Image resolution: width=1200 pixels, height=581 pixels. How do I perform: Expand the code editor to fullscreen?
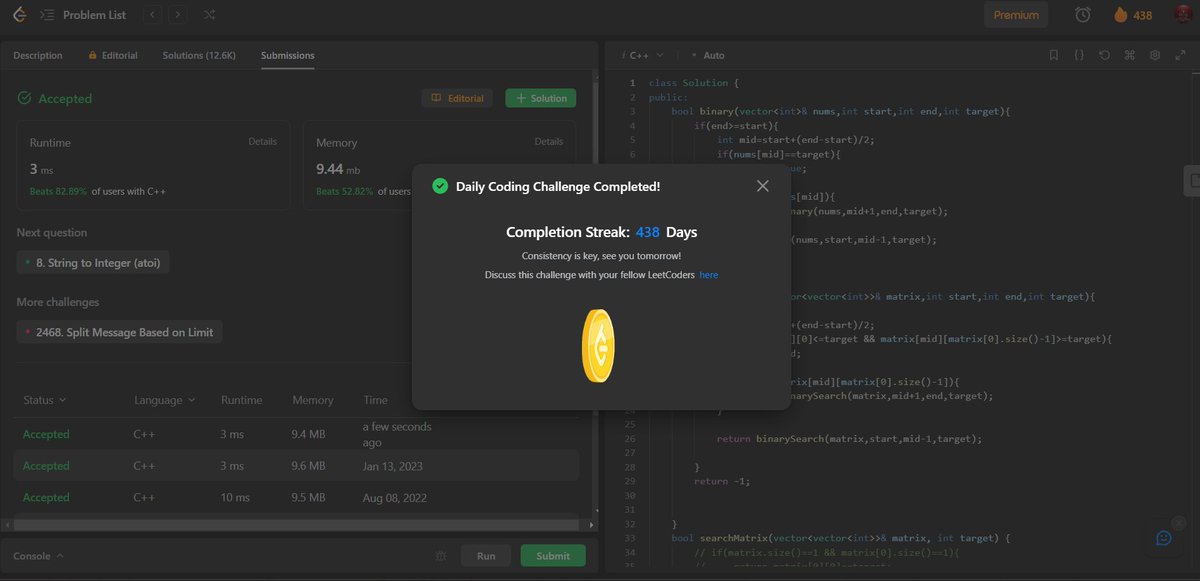pyautogui.click(x=1180, y=55)
